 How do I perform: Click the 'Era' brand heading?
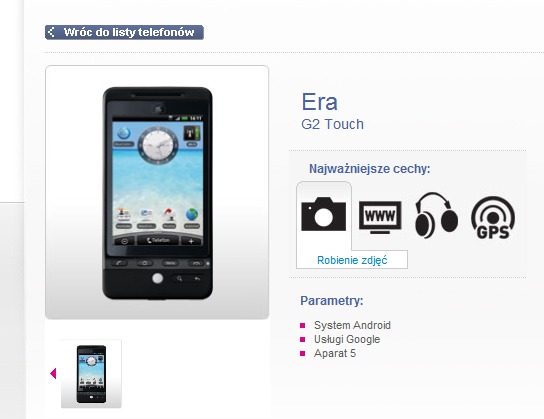tap(319, 102)
